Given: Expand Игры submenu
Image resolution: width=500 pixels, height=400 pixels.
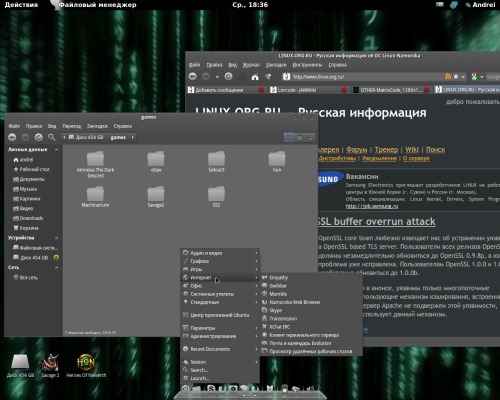Looking at the screenshot, I should point(220,269).
